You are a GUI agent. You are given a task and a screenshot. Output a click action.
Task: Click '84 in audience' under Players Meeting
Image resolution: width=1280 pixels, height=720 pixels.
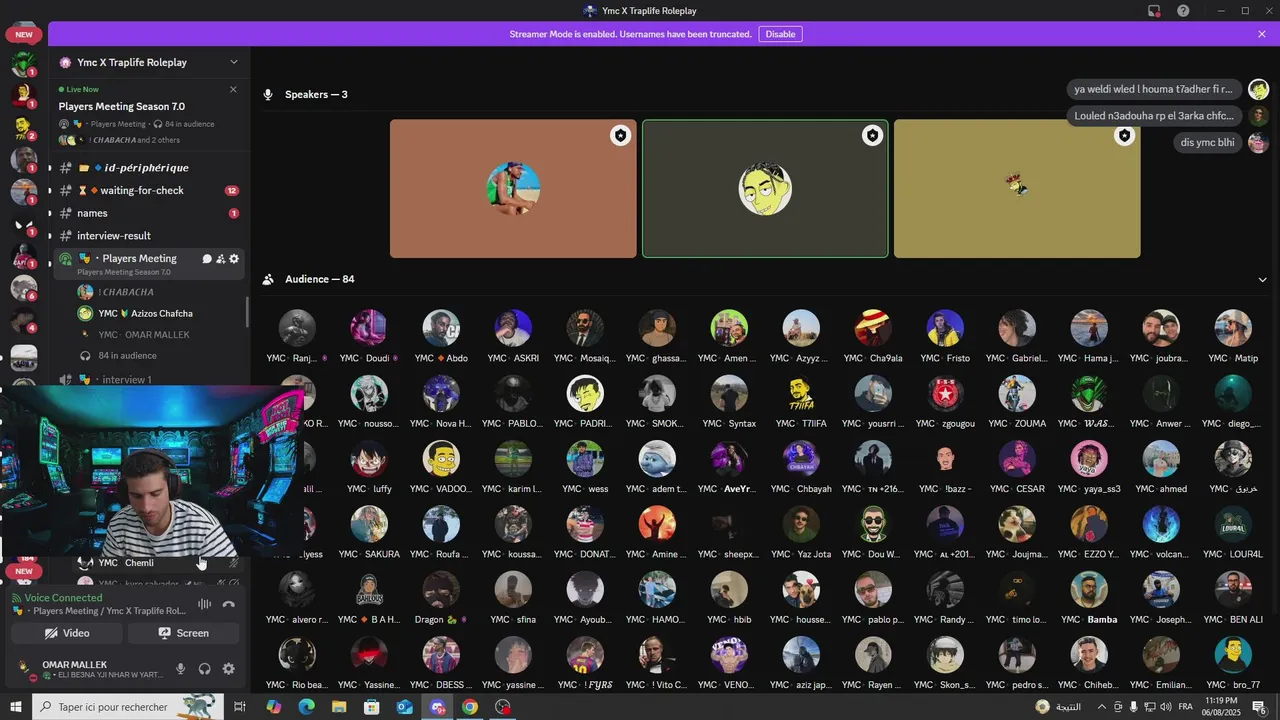click(x=127, y=356)
